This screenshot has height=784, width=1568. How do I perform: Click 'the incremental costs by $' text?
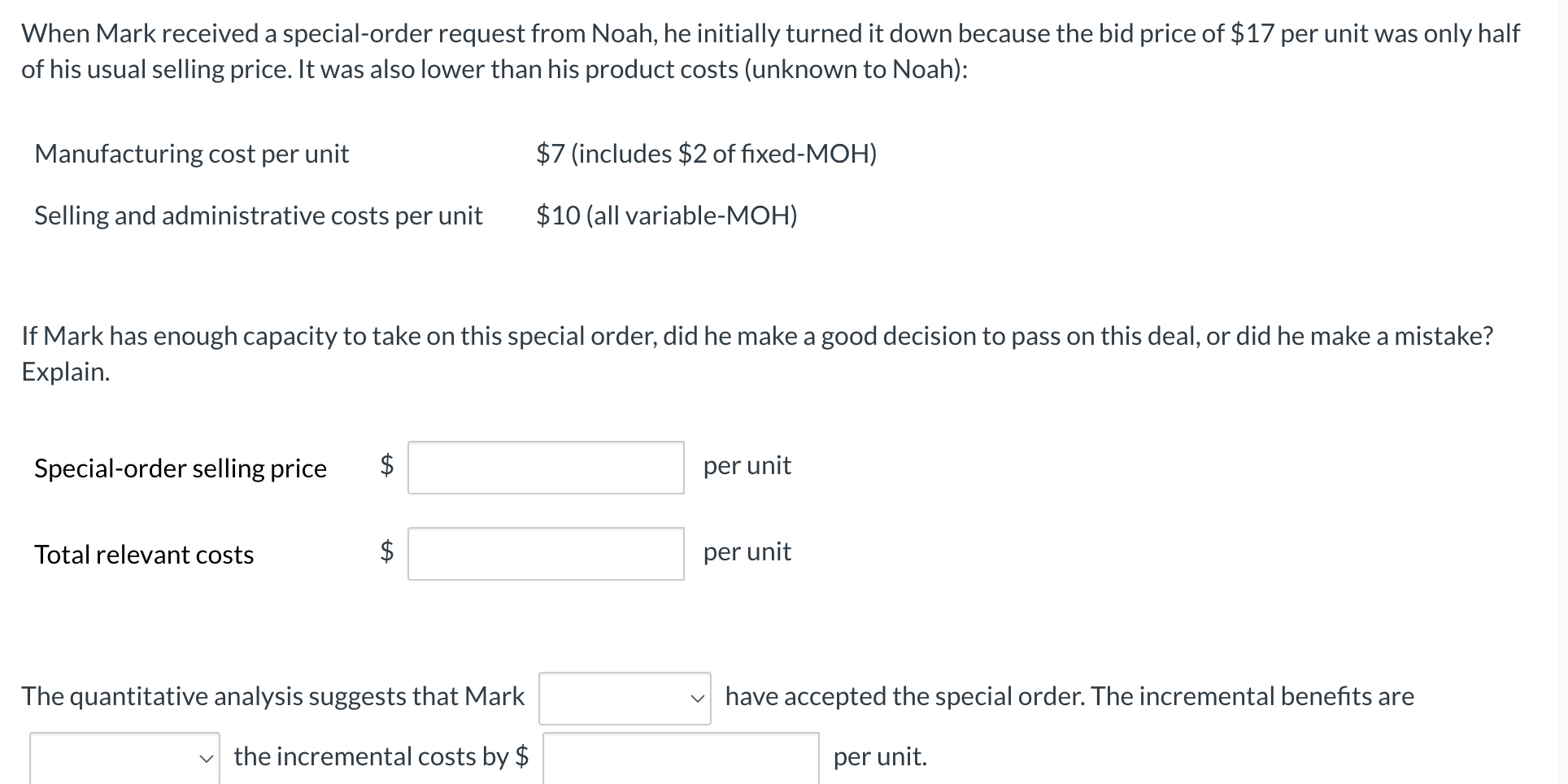coord(379,756)
